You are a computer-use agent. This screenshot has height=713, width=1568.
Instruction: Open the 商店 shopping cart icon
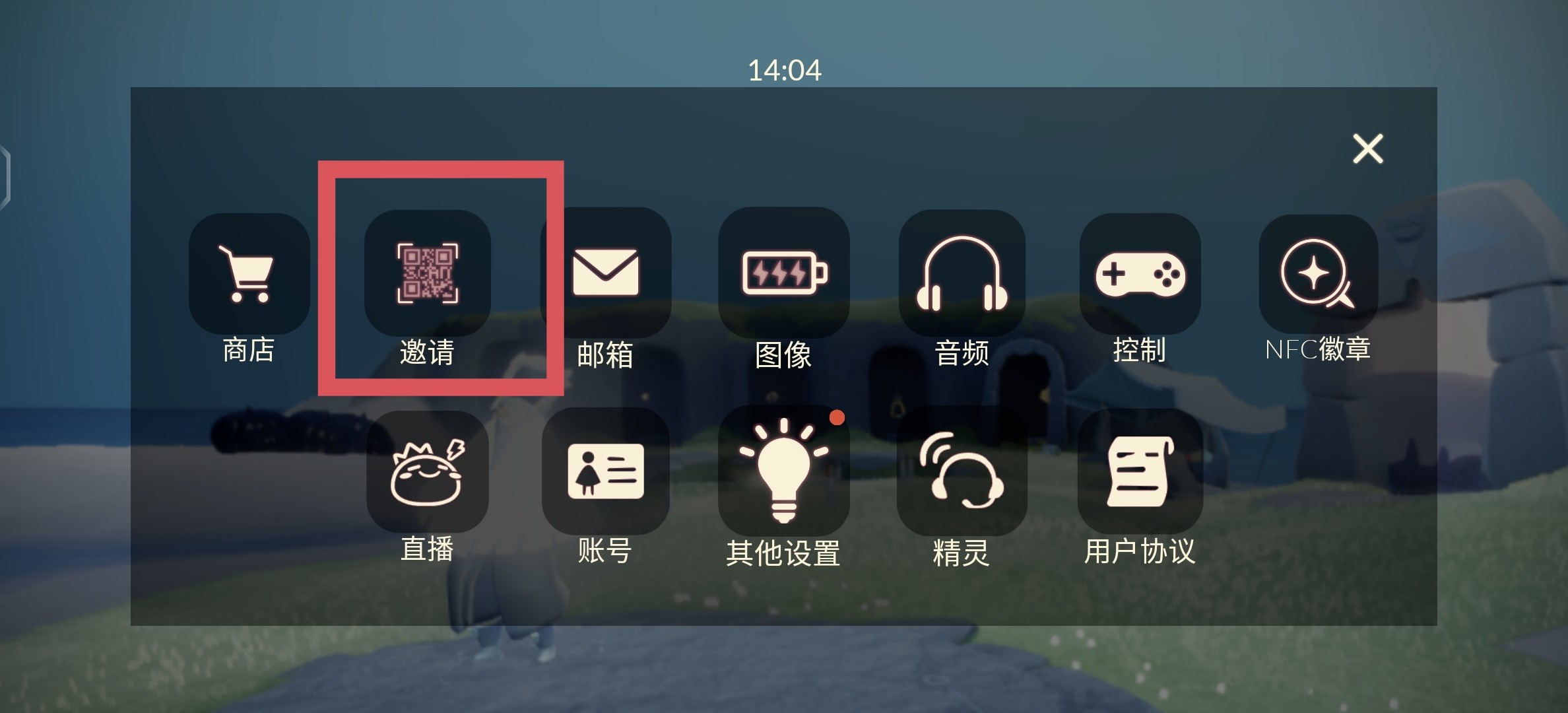coord(249,273)
